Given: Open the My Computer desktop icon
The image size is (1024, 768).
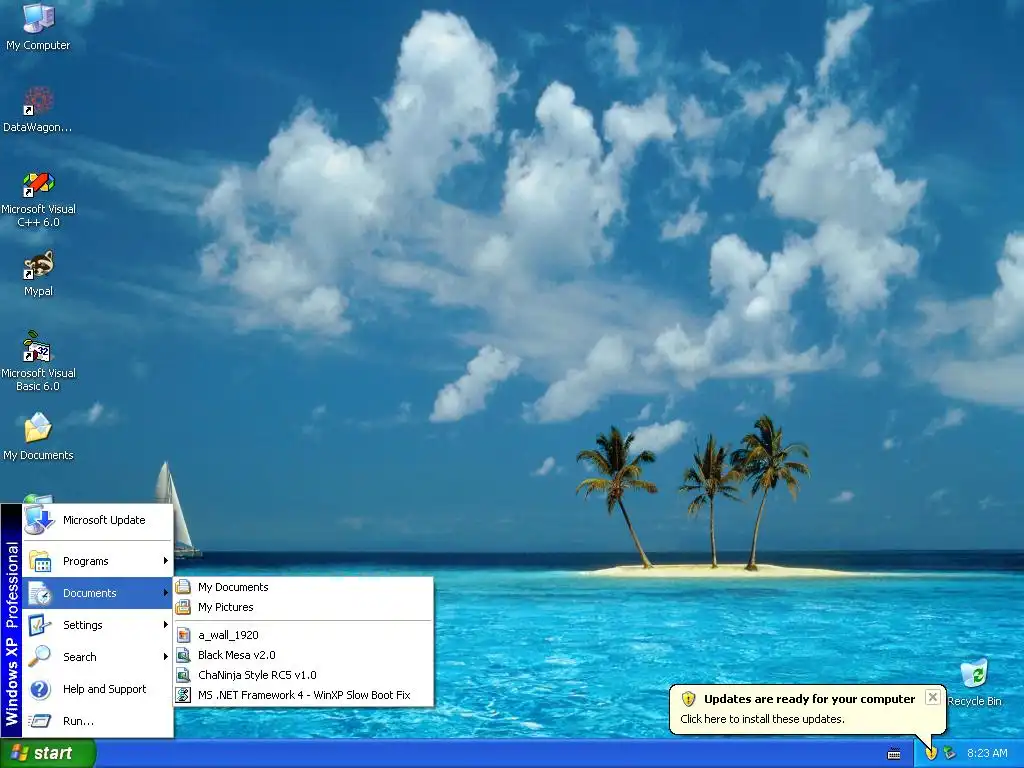Looking at the screenshot, I should (x=38, y=26).
